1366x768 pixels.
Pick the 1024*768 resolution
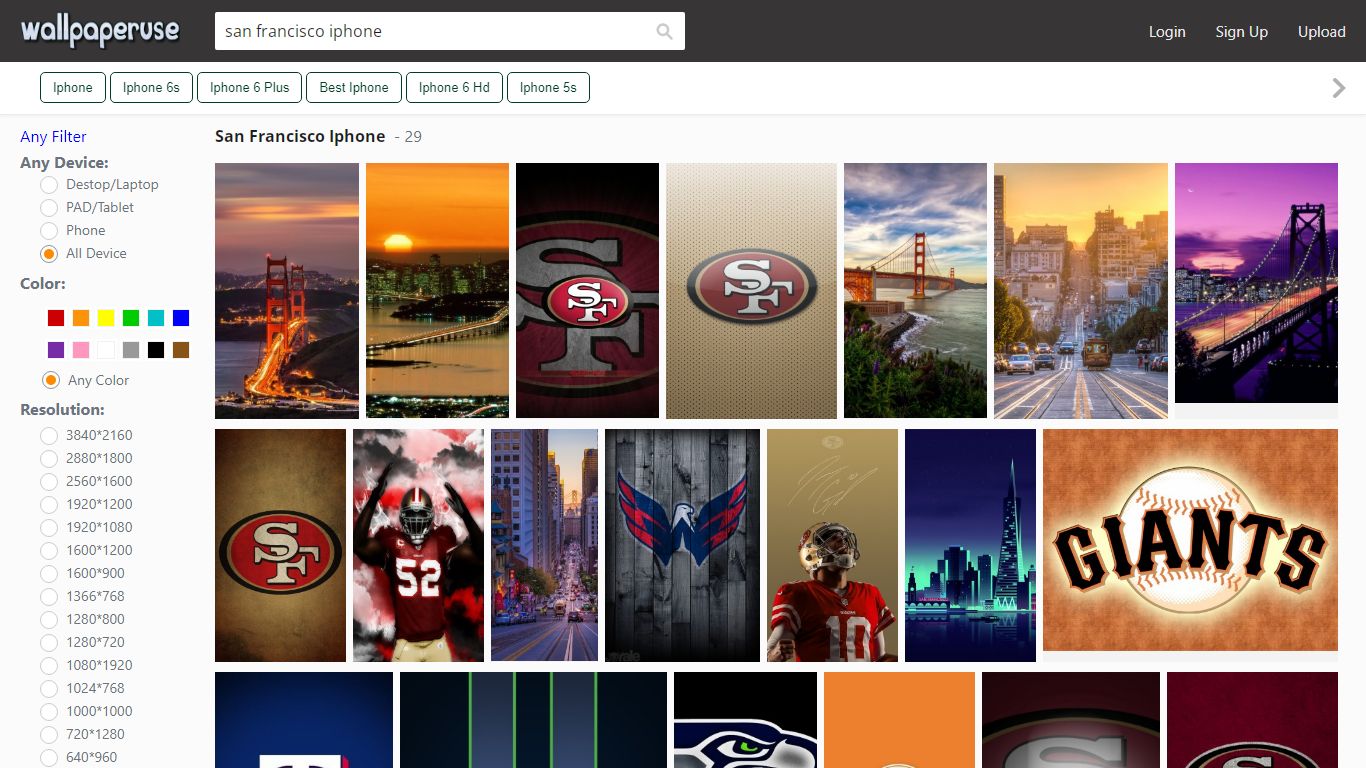coord(49,688)
